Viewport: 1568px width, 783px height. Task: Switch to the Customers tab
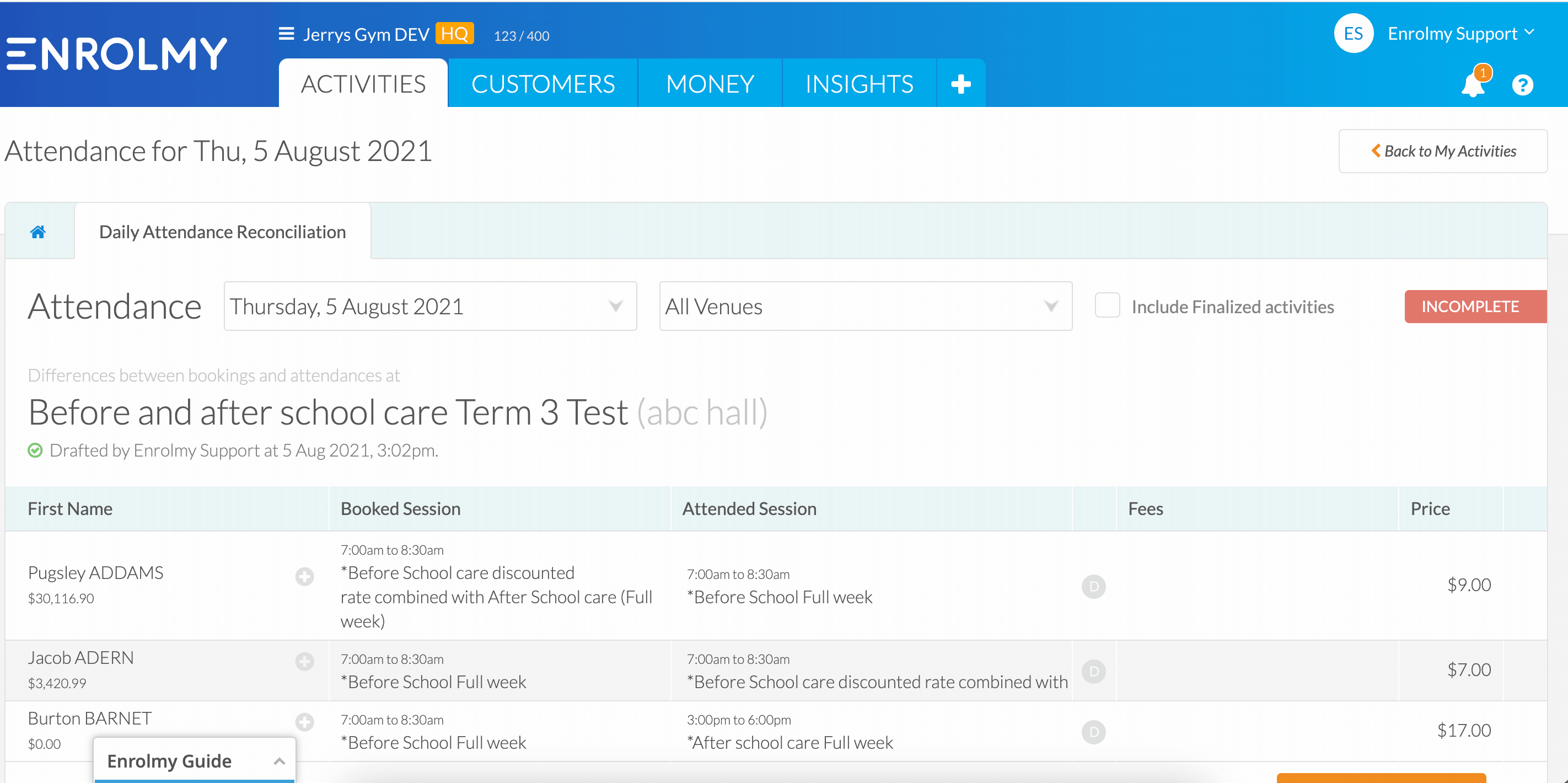pyautogui.click(x=543, y=83)
